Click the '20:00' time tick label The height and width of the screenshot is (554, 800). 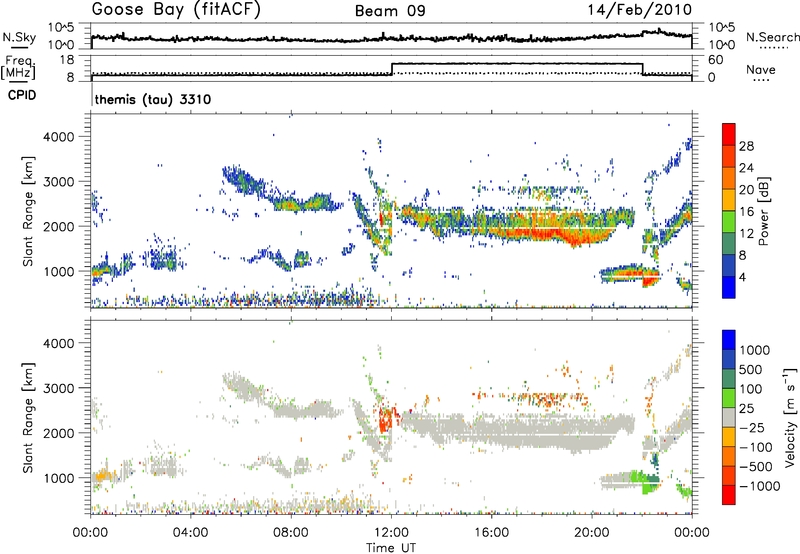click(x=592, y=533)
